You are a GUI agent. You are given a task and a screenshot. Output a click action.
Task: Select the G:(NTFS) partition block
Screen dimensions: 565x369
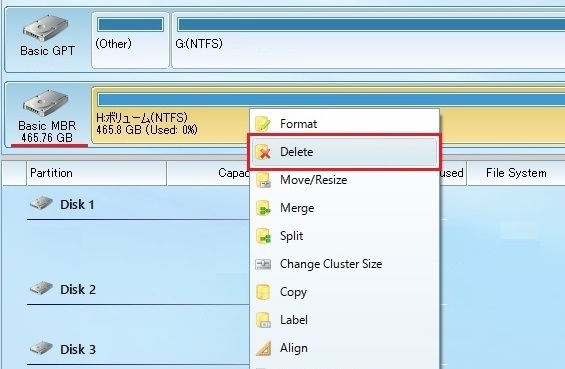(x=368, y=40)
